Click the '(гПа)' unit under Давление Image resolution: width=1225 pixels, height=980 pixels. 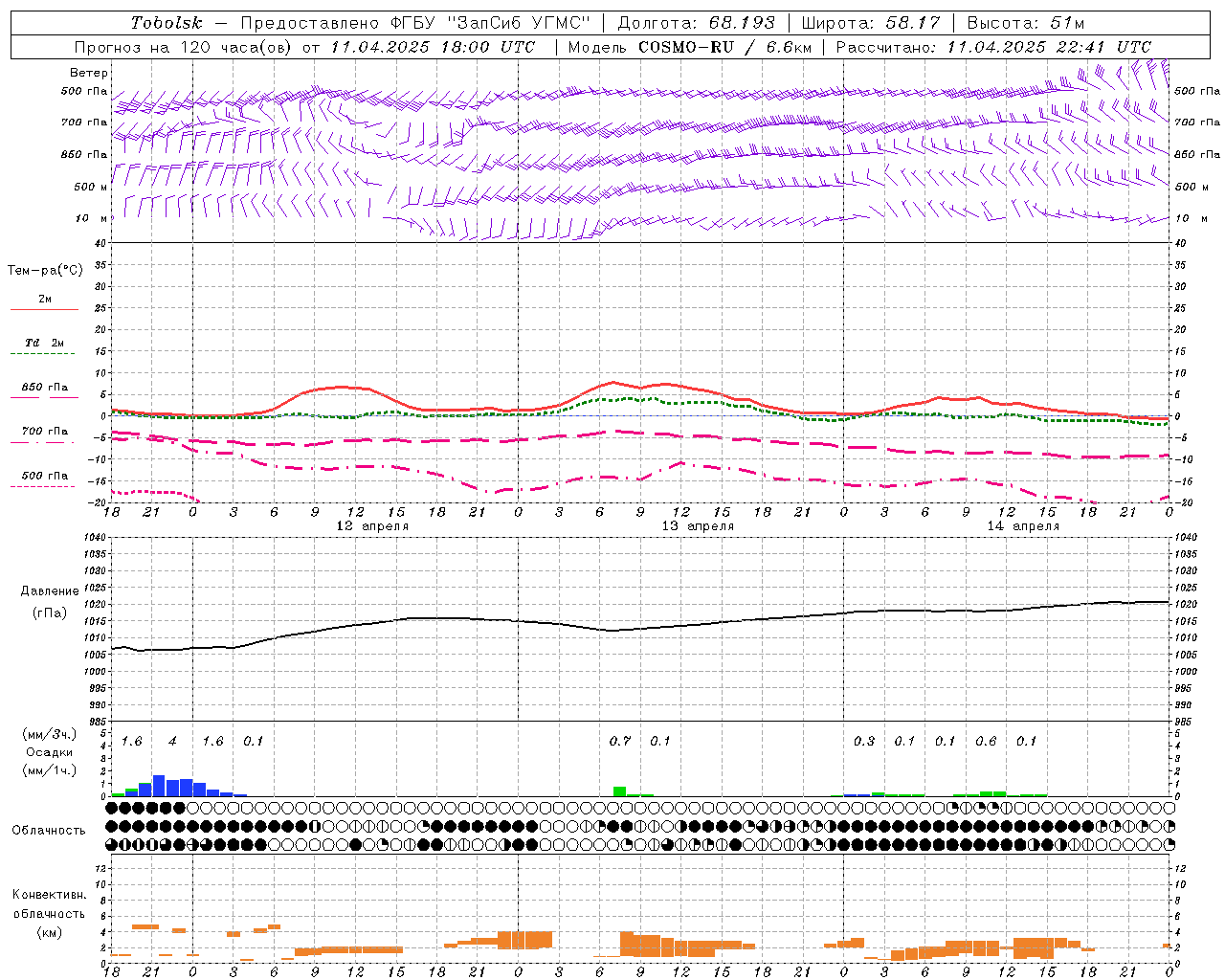(x=50, y=612)
